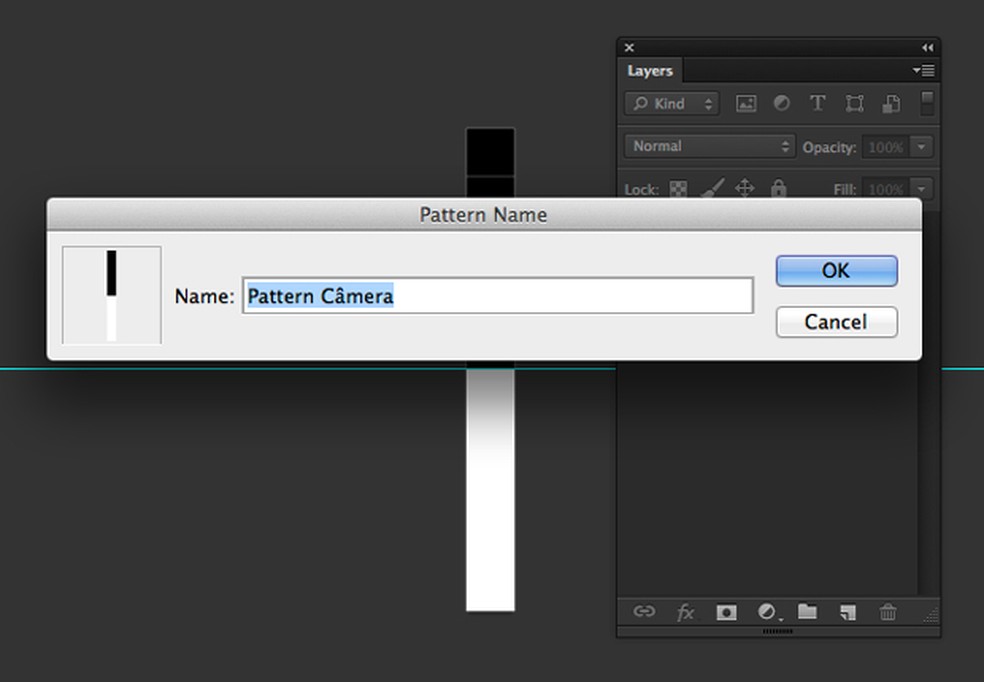The image size is (984, 682).
Task: Open the Layers panel flyout menu
Action: [924, 70]
